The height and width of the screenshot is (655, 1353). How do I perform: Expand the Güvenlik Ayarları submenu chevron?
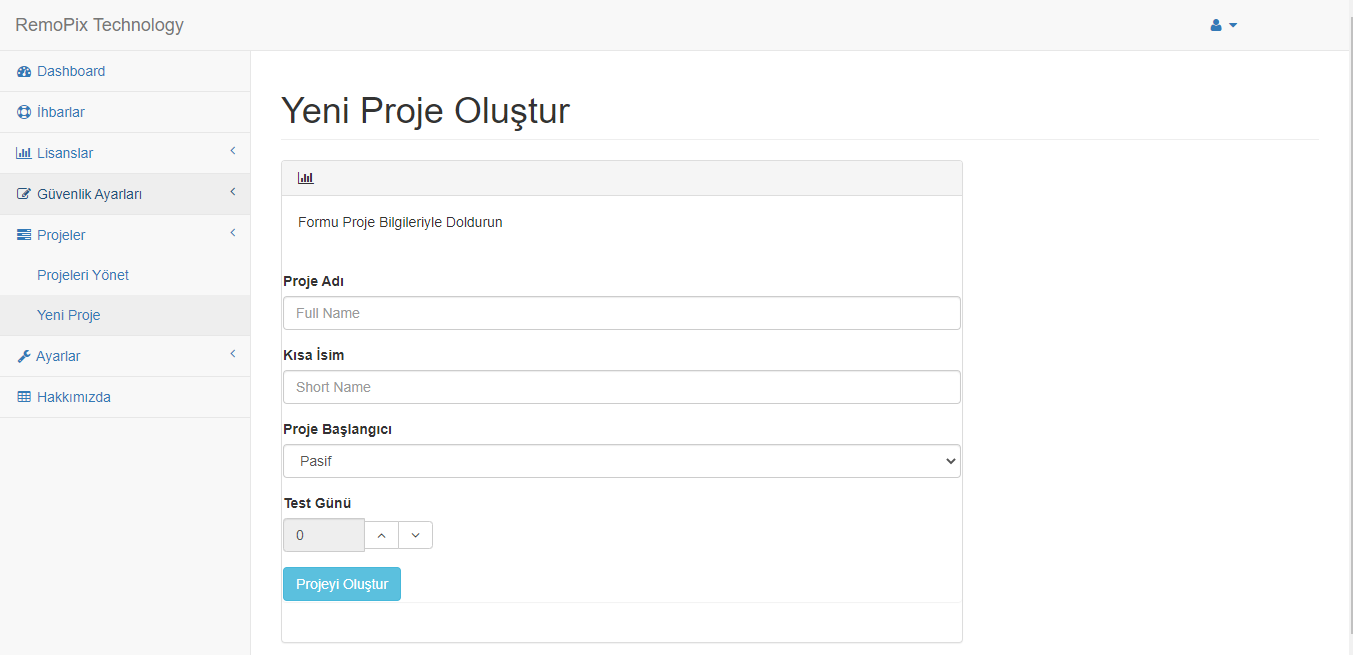(232, 193)
